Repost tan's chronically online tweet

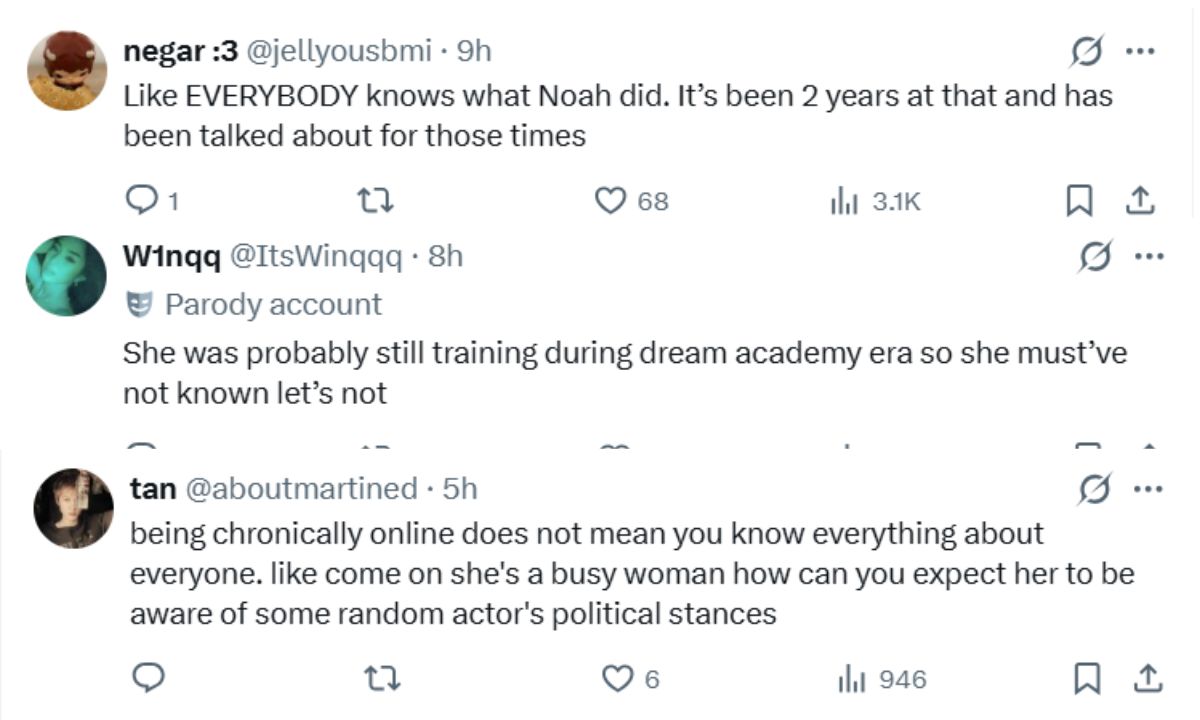(386, 679)
